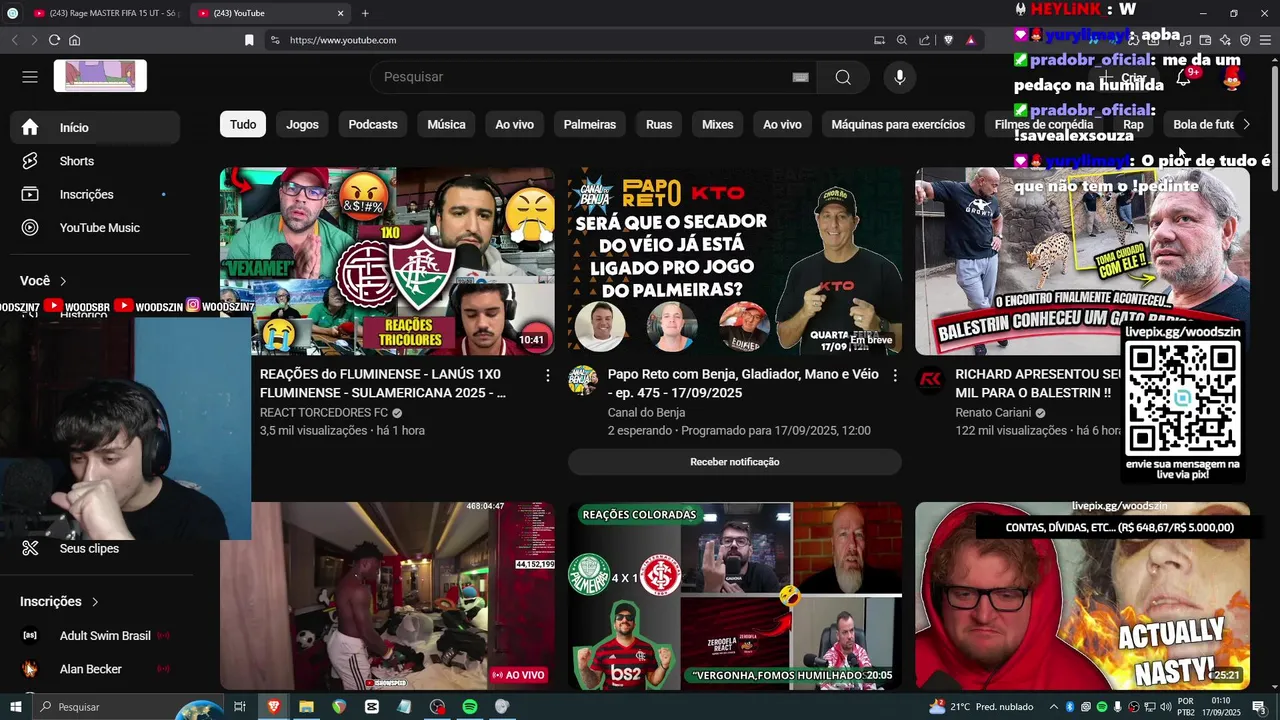Image resolution: width=1280 pixels, height=720 pixels.
Task: Reload the page in the browser
Action: (x=54, y=40)
